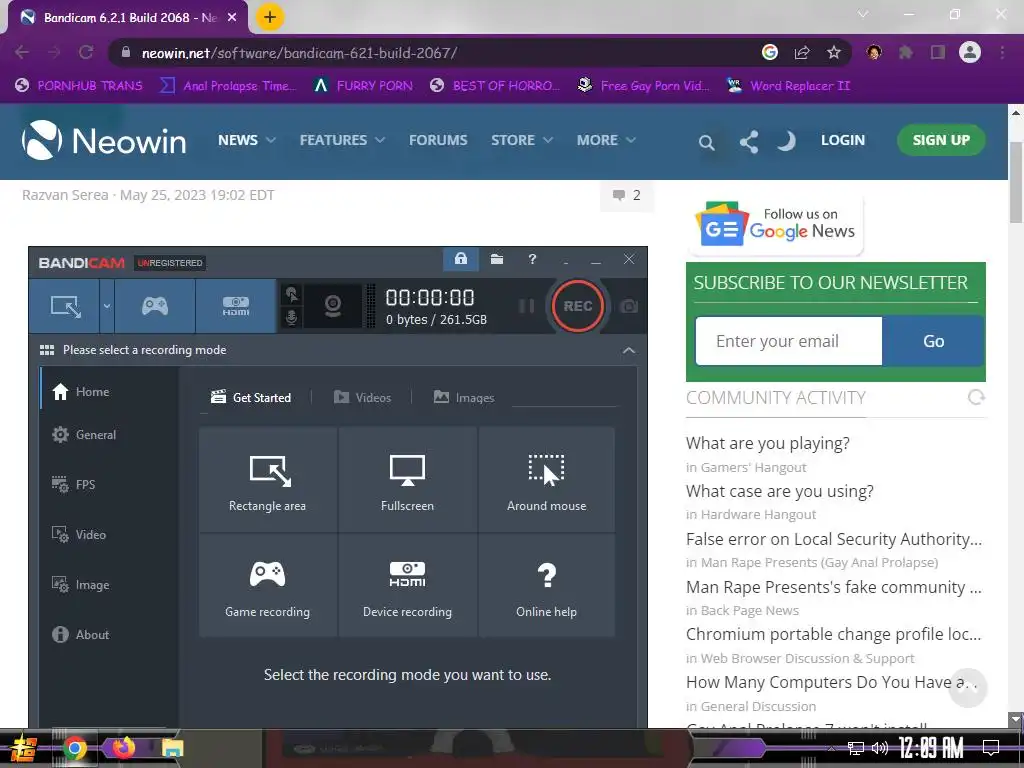Click the share page icon in address bar

tap(802, 52)
